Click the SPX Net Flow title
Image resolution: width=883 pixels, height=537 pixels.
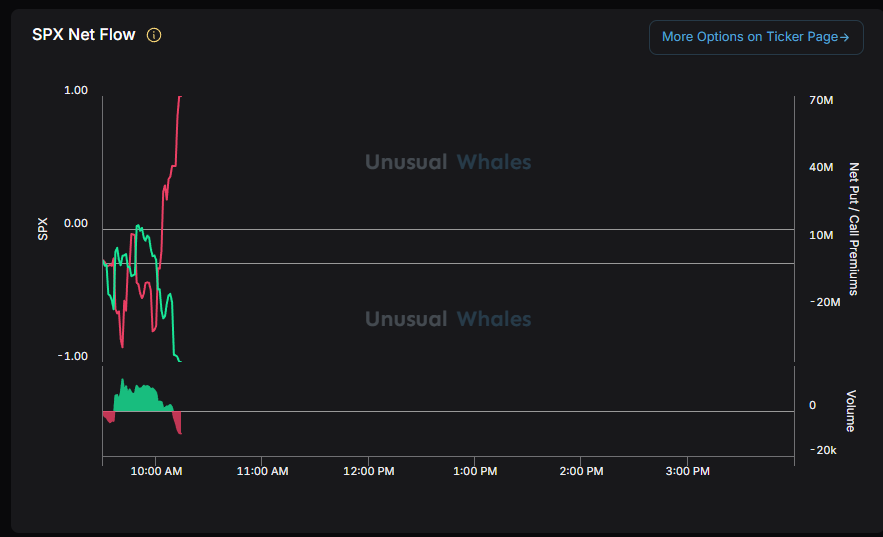(x=83, y=35)
